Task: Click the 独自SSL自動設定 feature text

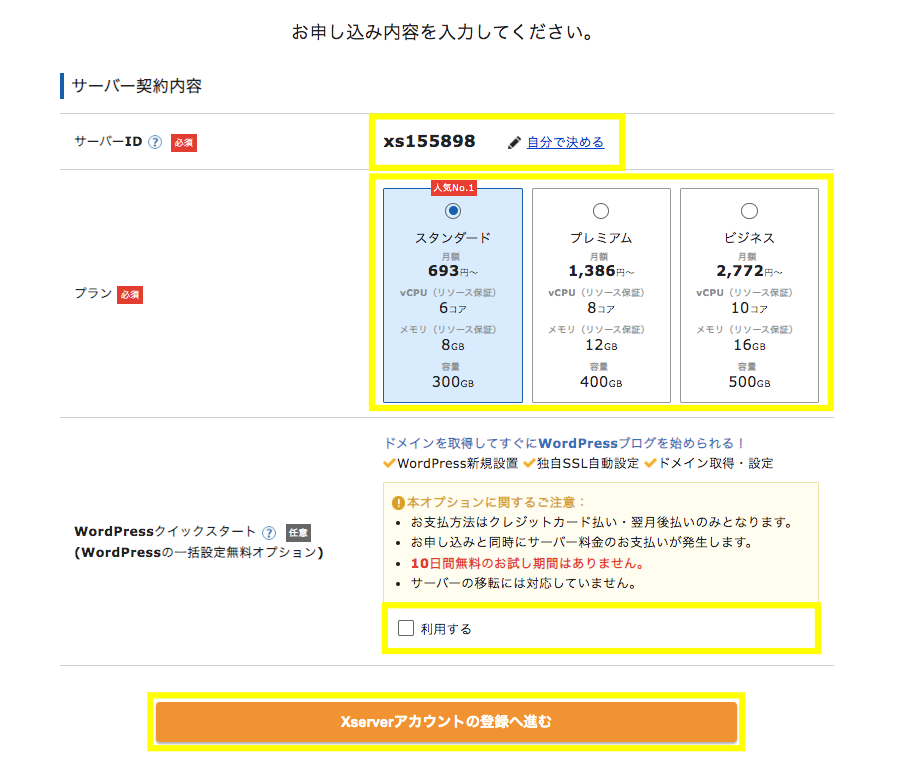Action: [588, 463]
